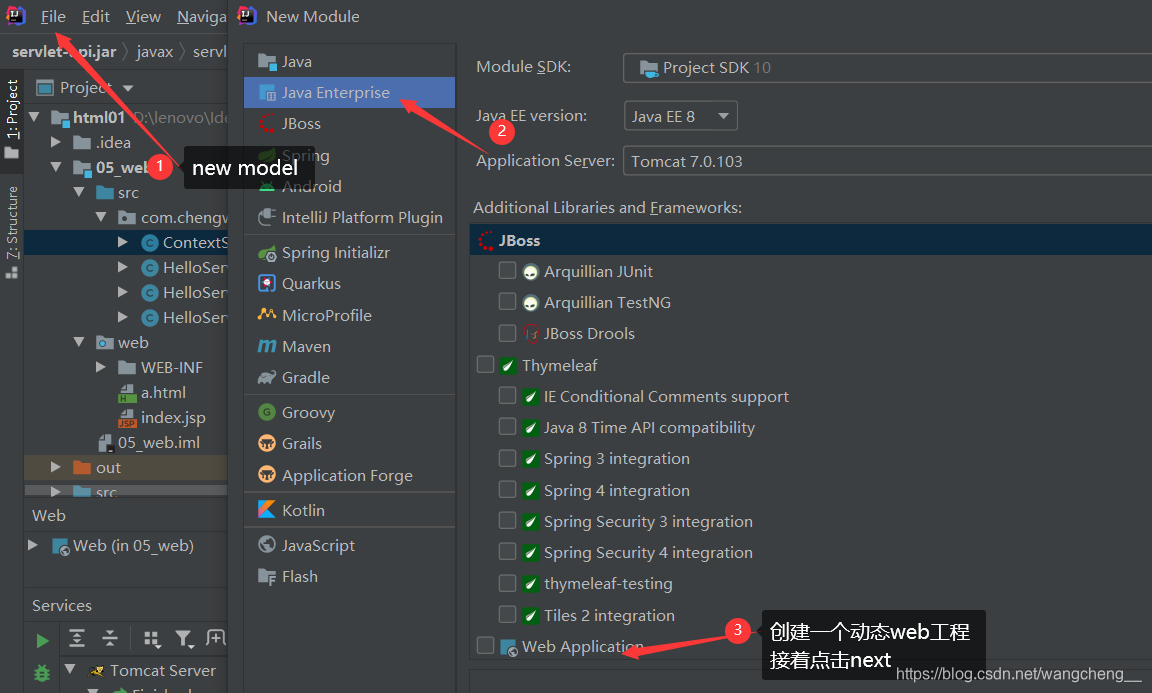Expand the out folder
This screenshot has height=693, width=1152.
click(56, 467)
